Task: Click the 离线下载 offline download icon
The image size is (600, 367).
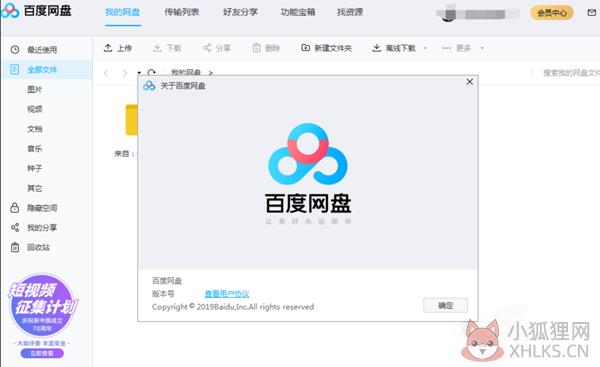Action: [x=377, y=48]
